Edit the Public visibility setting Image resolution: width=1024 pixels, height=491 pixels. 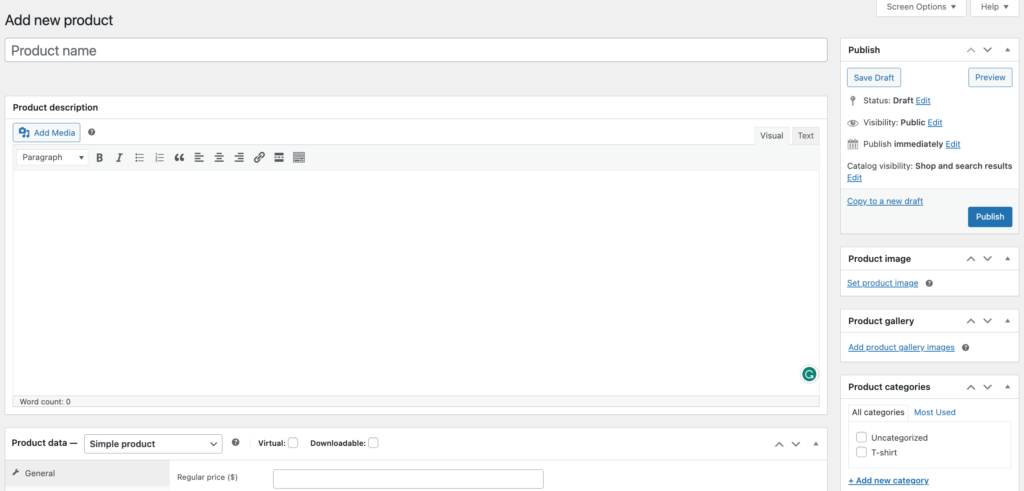pyautogui.click(x=935, y=122)
